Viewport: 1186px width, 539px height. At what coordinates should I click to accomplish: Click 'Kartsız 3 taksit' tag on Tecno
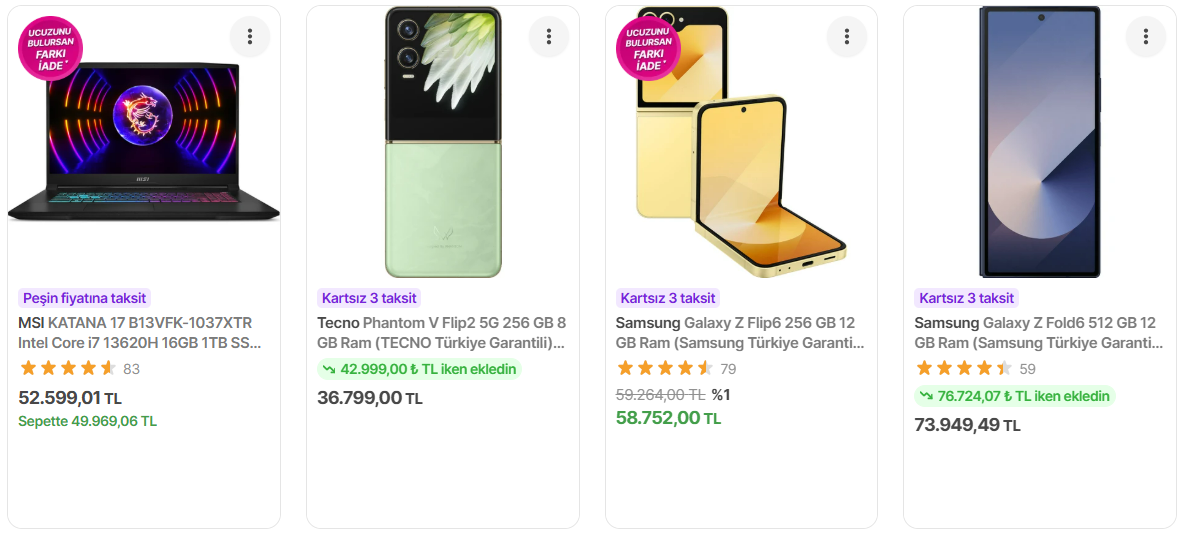tap(368, 298)
